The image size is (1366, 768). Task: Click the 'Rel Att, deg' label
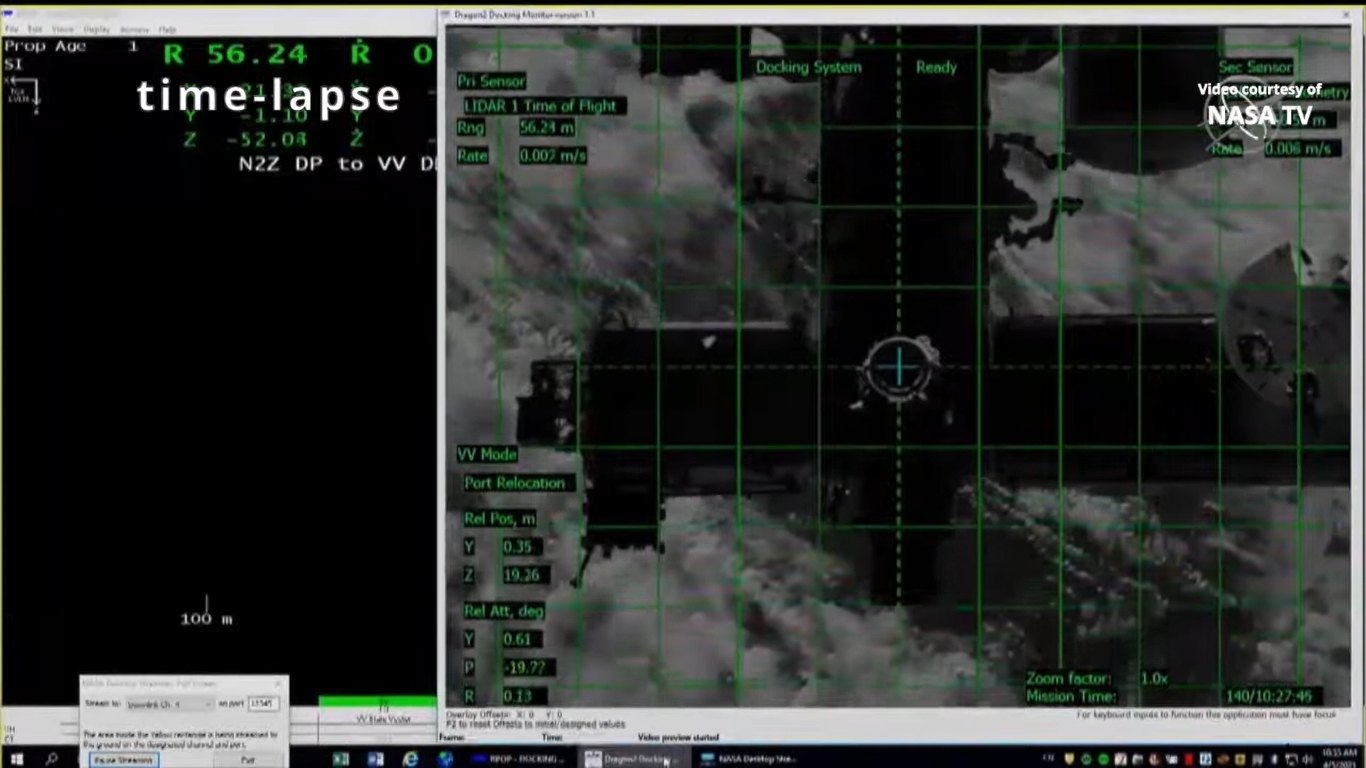(x=504, y=611)
